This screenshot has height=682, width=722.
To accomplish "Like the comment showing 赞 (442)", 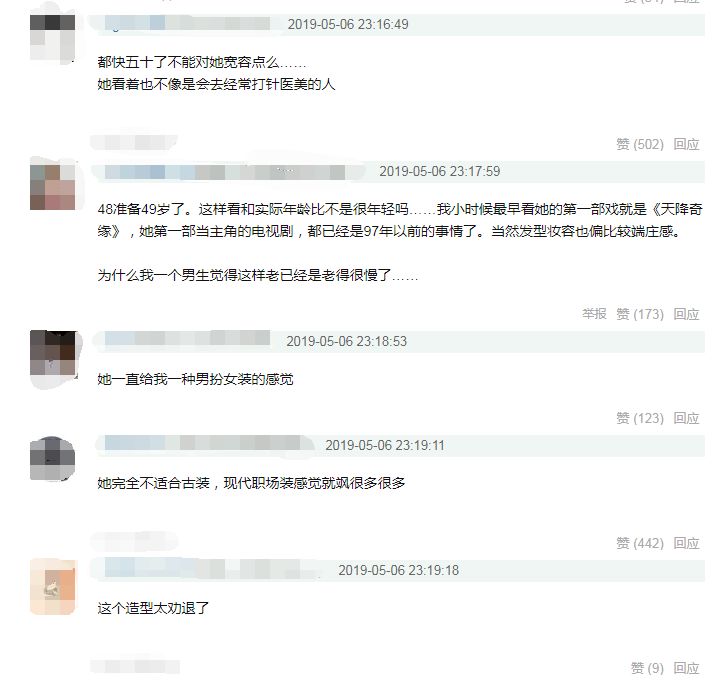I will [640, 543].
